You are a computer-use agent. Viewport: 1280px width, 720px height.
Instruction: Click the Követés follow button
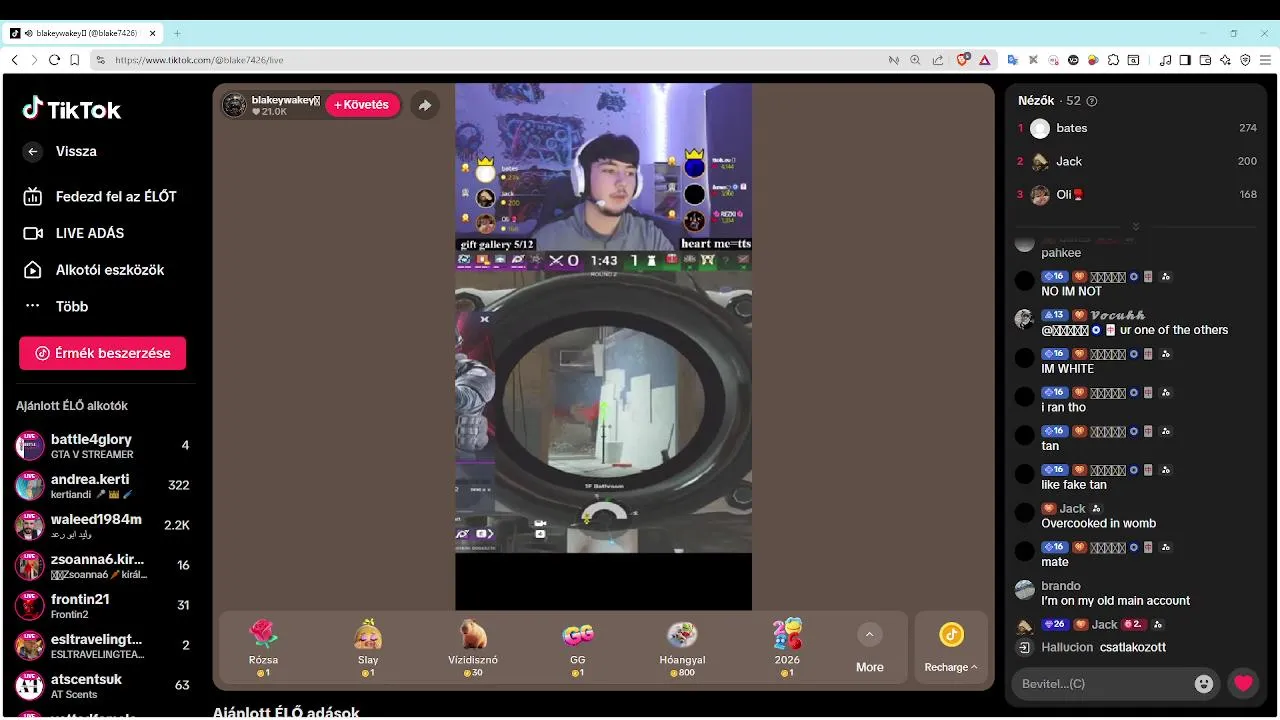point(362,105)
